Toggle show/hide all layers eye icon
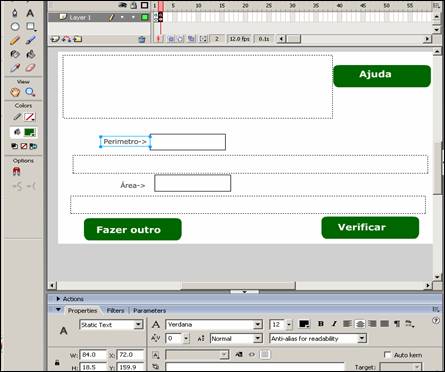This screenshot has width=445, height=372. [x=123, y=5]
